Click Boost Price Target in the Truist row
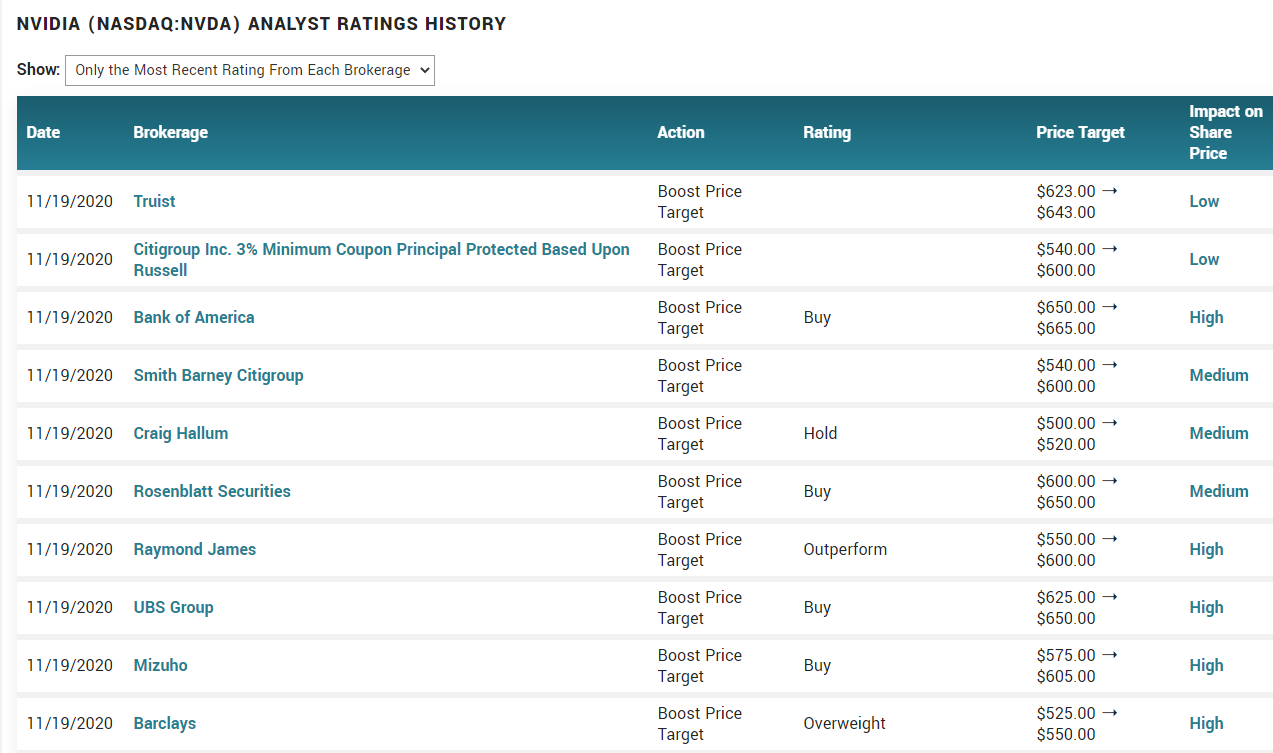This screenshot has width=1273, height=753. pyautogui.click(x=700, y=201)
